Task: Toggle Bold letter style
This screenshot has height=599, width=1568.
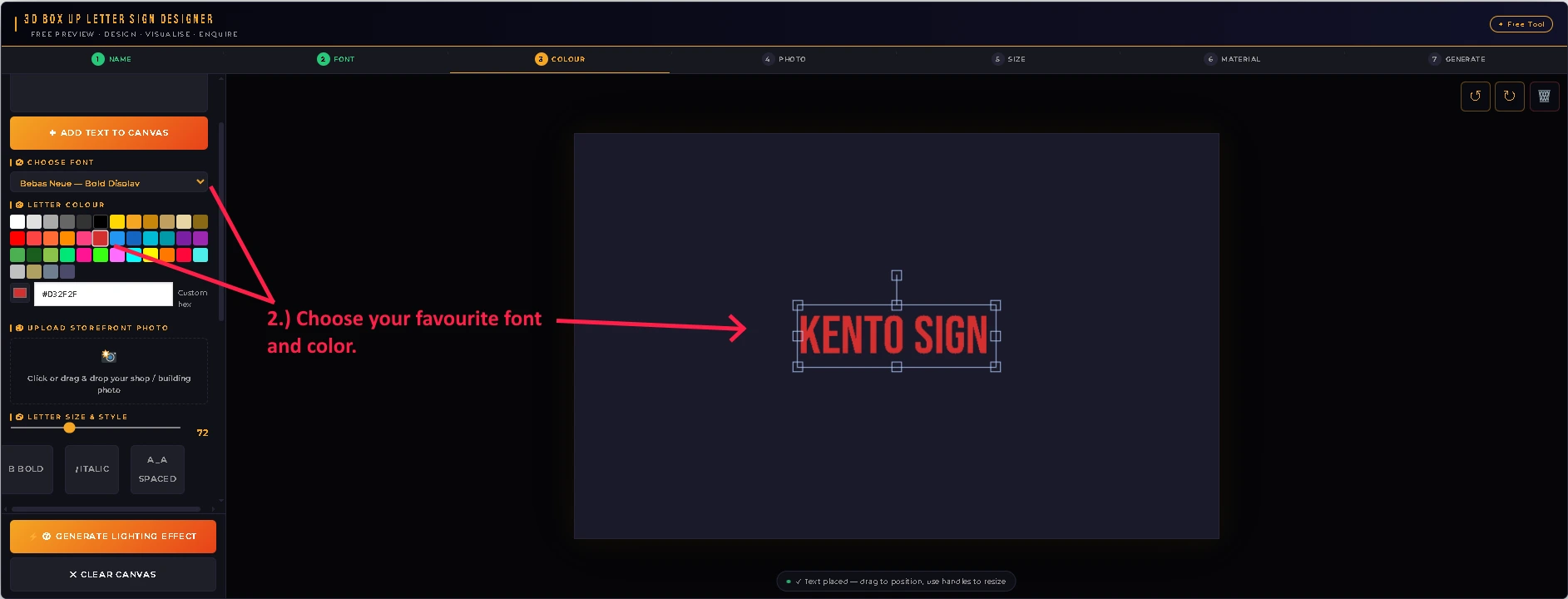Action: (27, 469)
